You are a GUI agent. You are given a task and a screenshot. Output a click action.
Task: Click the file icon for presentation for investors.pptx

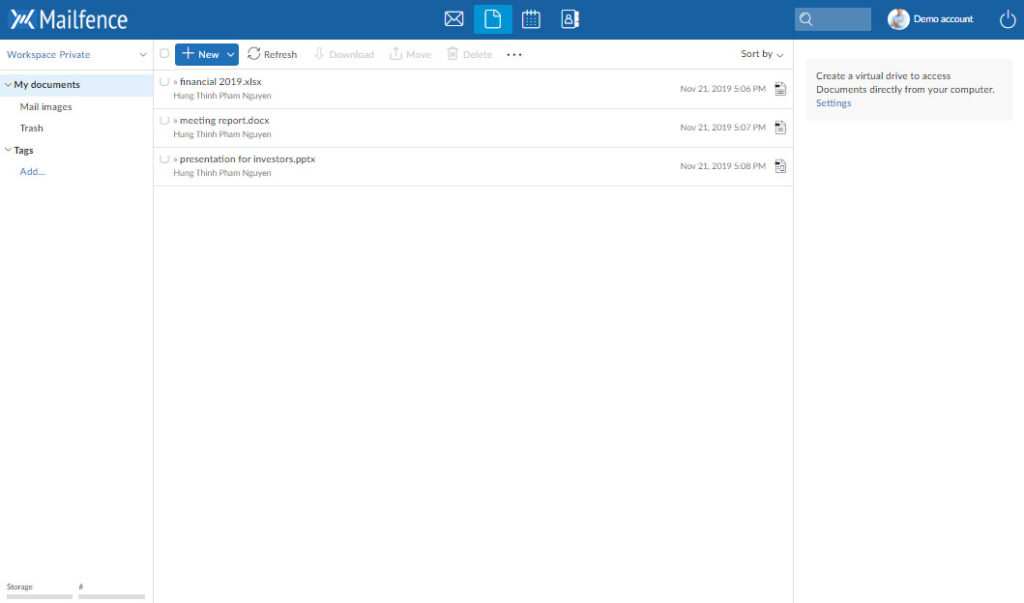(x=780, y=166)
